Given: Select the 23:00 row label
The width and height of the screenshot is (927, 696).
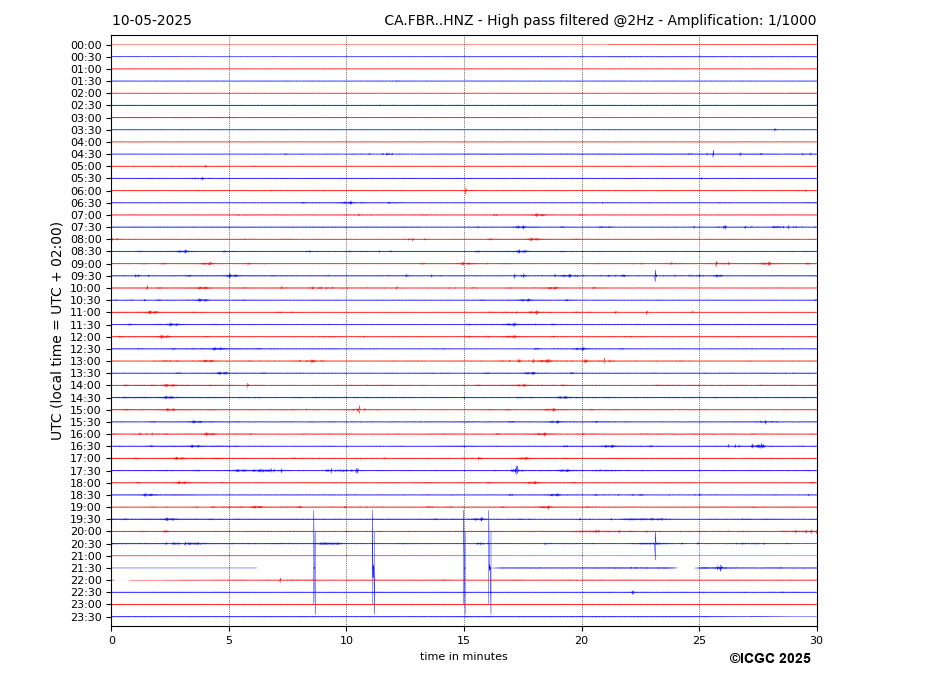Looking at the screenshot, I should (x=86, y=605).
